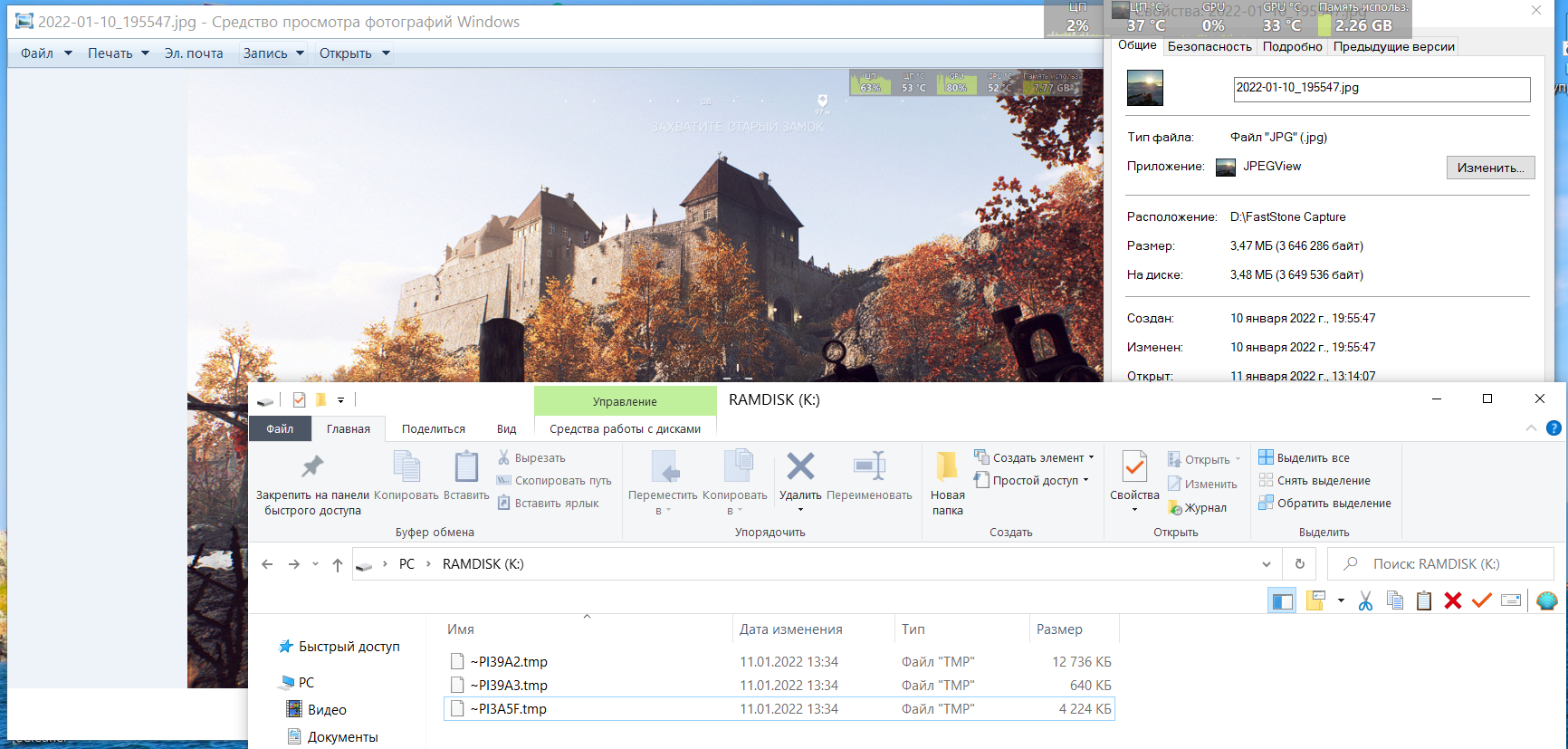Click new folder icon in Explorer title bar
1568x749 pixels.
click(320, 399)
